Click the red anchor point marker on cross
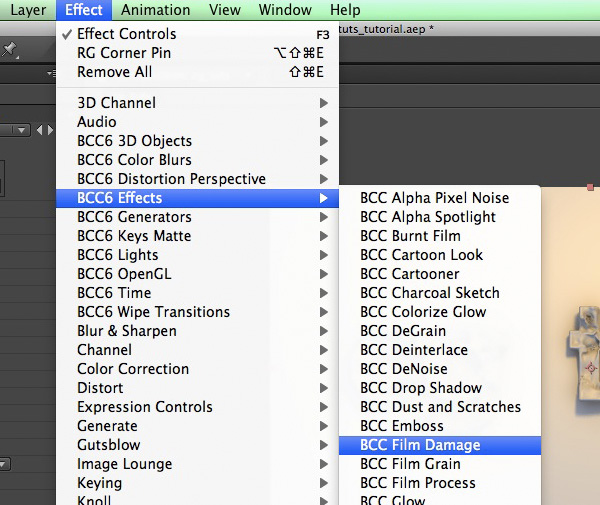Viewport: 600px width, 505px height. [591, 368]
